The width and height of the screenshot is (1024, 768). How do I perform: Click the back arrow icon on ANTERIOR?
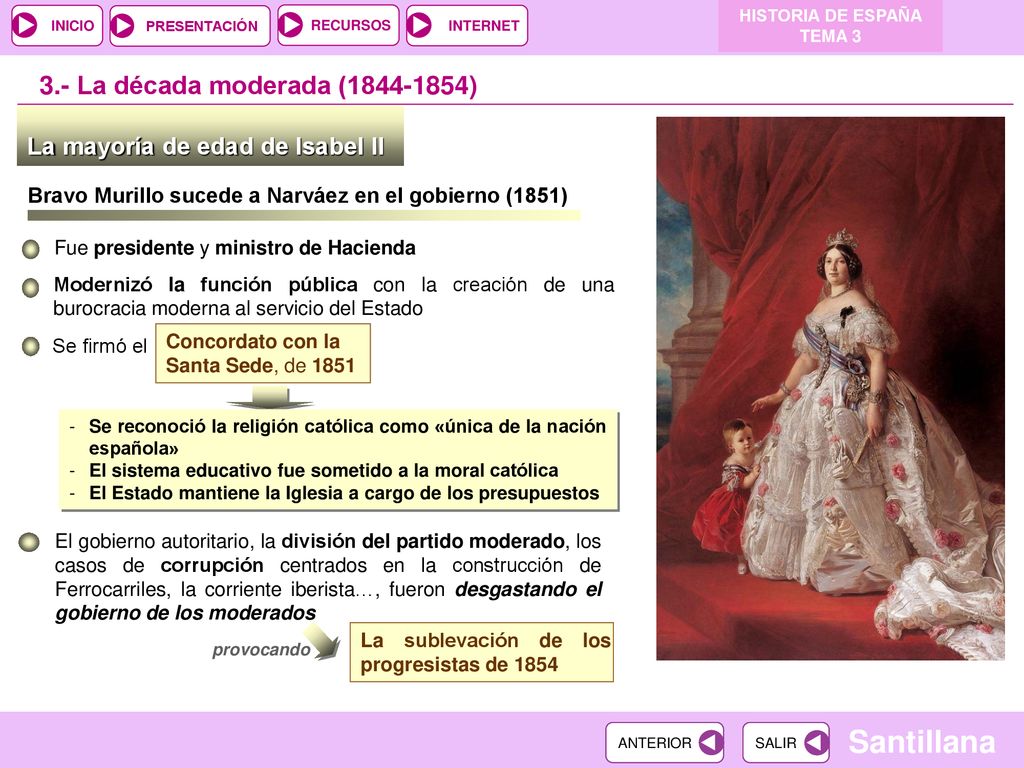coord(711,743)
